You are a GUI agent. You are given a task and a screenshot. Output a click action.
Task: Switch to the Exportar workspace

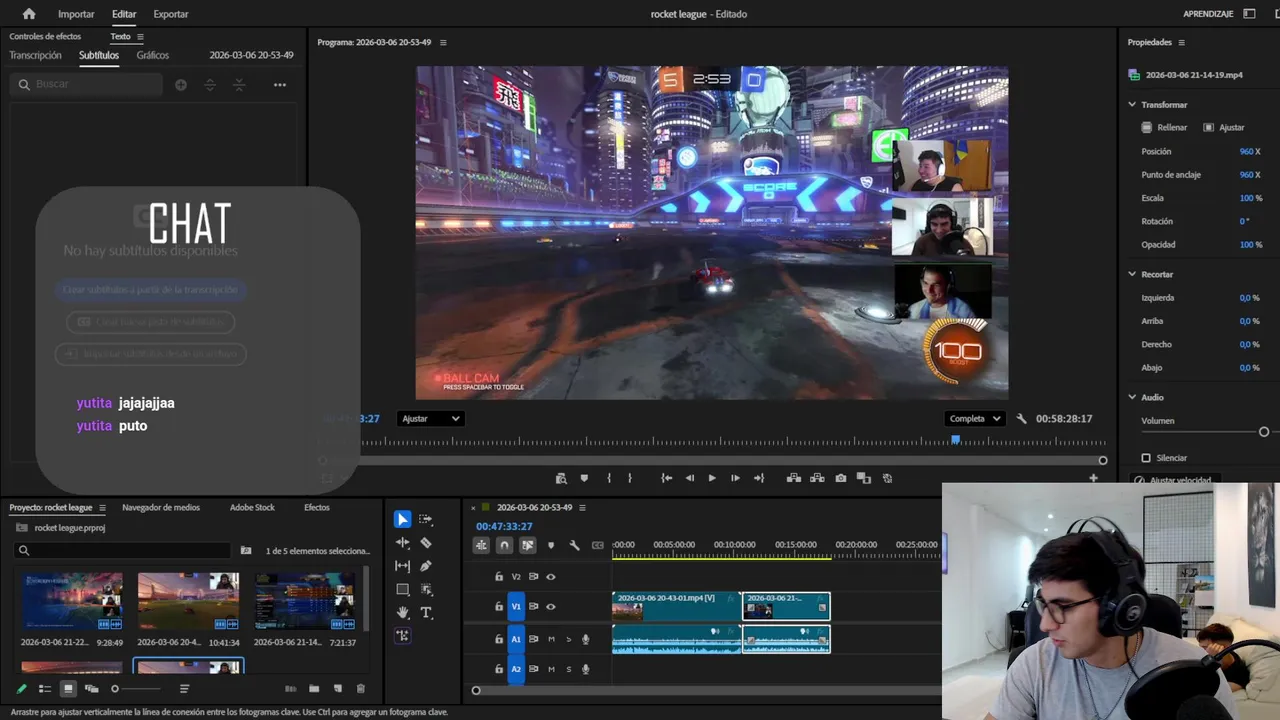click(171, 14)
